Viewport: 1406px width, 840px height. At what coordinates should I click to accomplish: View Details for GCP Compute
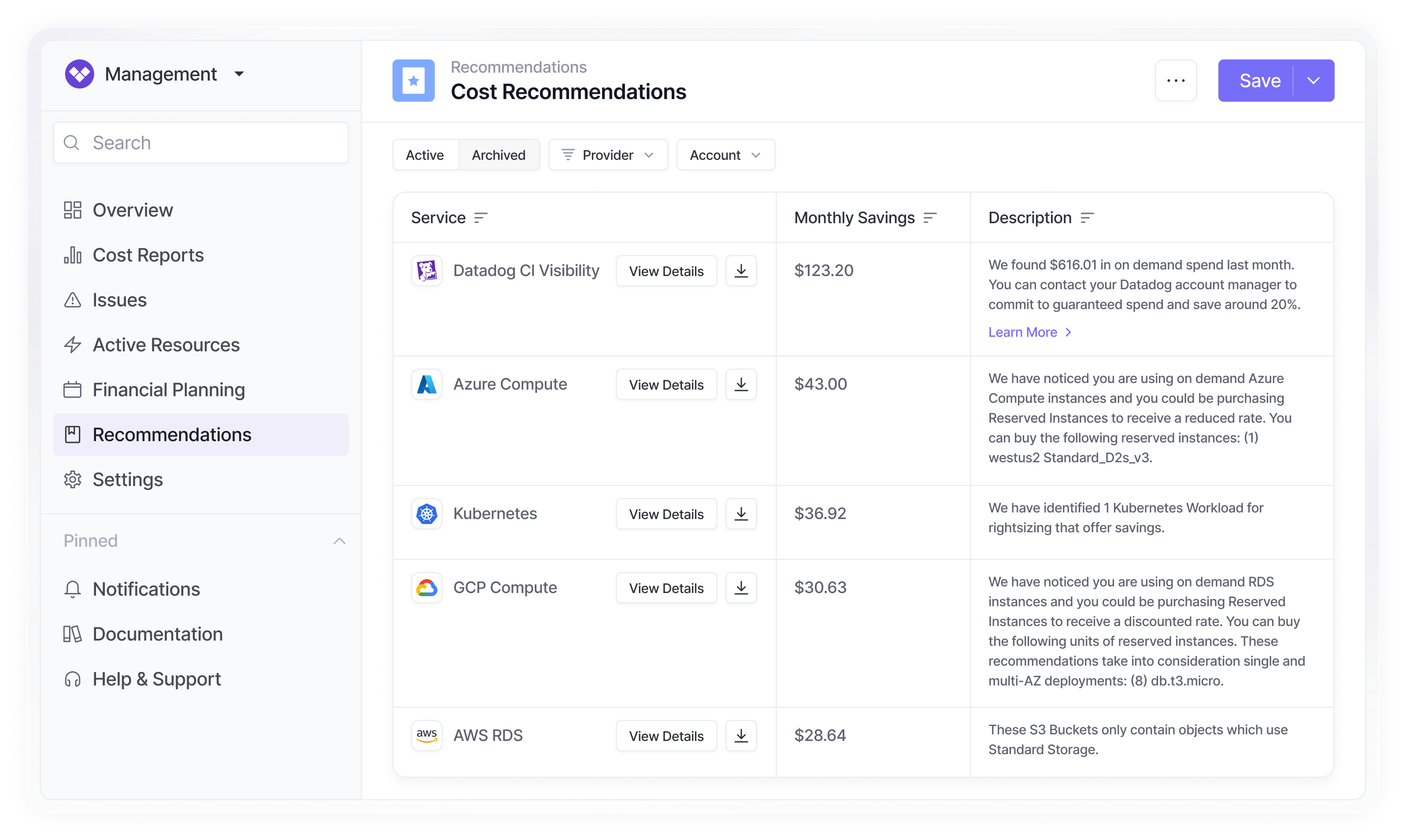(666, 588)
